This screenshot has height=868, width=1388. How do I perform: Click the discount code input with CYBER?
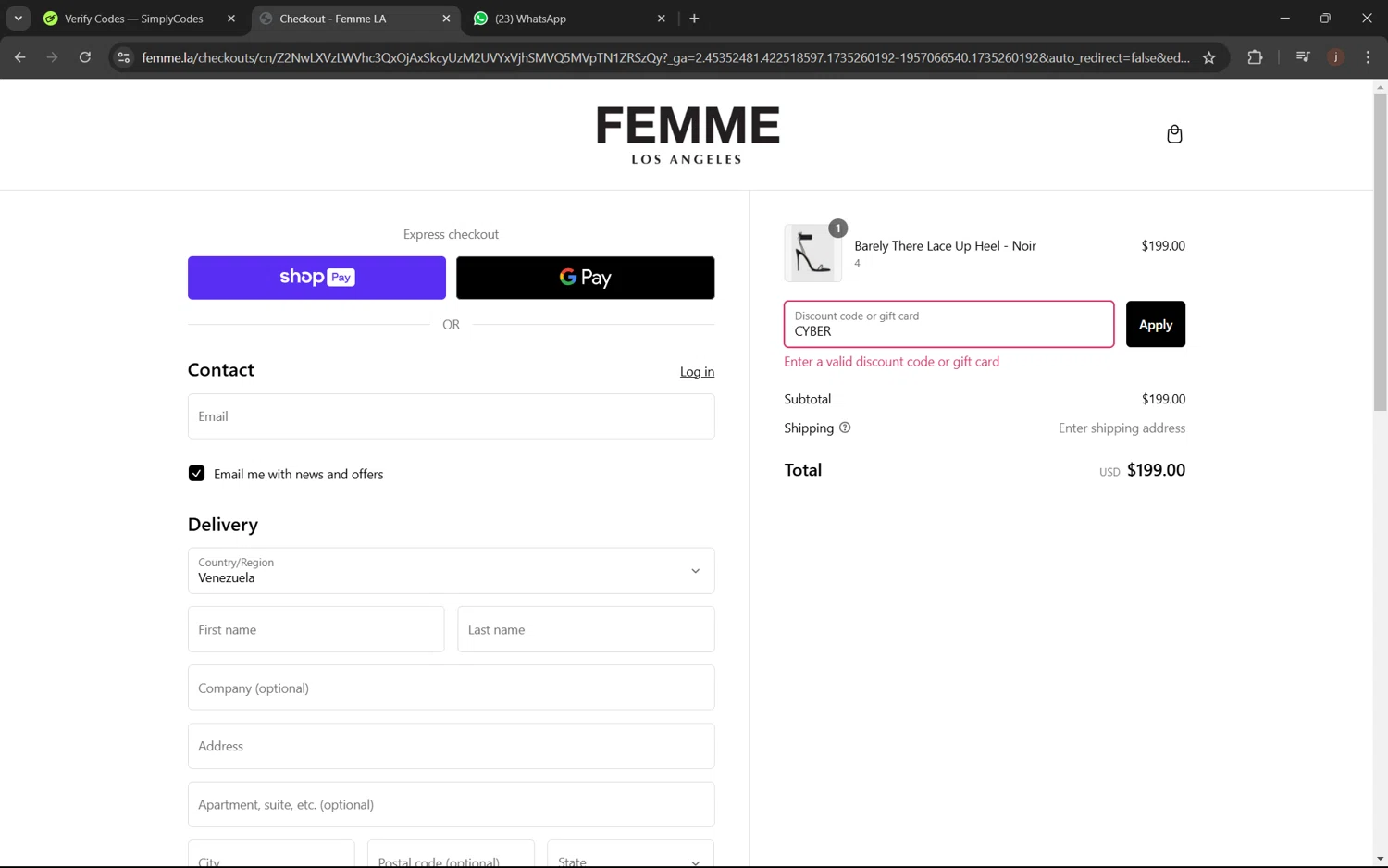[x=948, y=325]
